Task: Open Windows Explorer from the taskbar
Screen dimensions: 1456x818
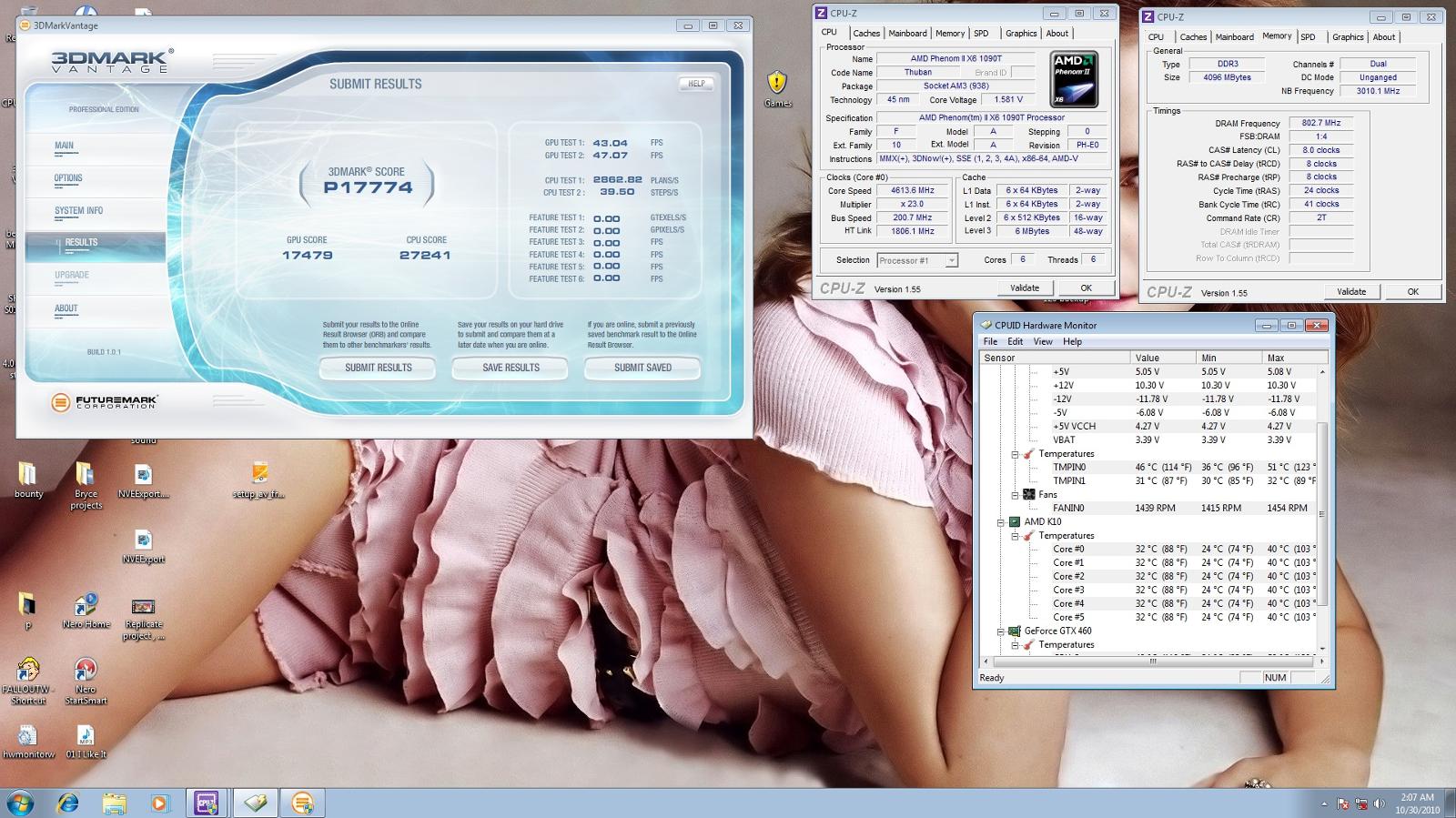Action: pos(114,803)
